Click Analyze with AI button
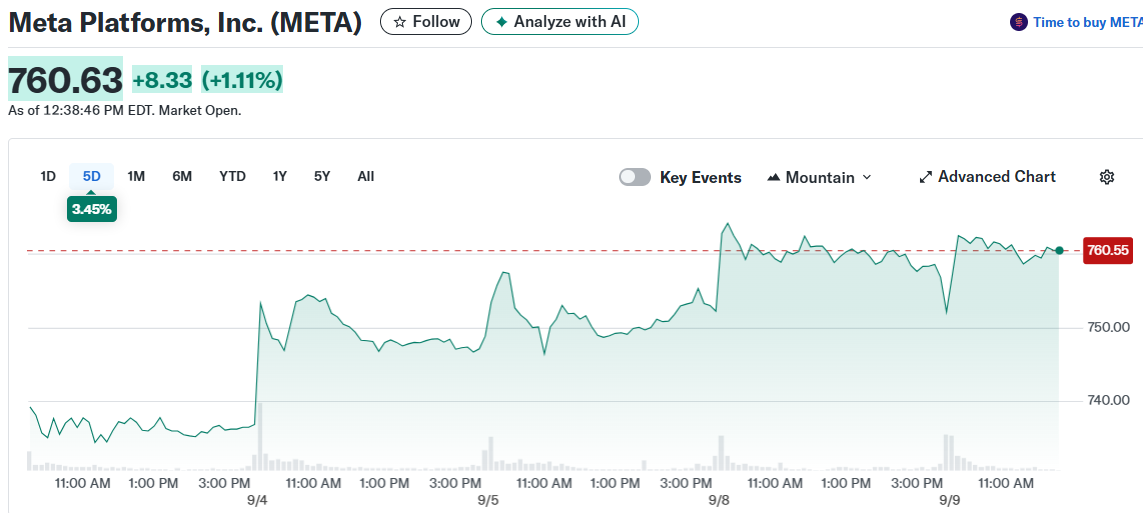 click(560, 22)
